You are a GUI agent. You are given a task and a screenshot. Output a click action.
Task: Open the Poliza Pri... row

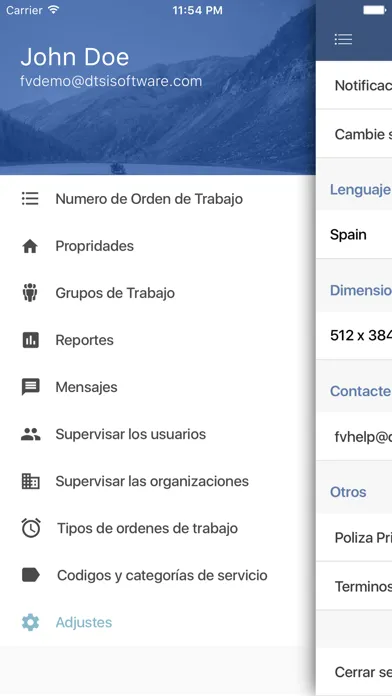(x=354, y=537)
